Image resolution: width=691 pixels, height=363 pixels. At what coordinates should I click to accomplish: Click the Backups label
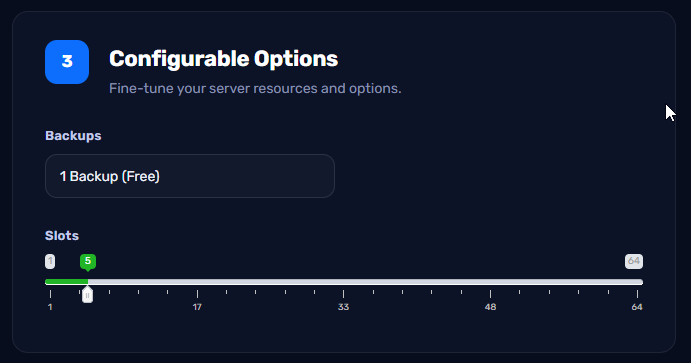(x=73, y=136)
